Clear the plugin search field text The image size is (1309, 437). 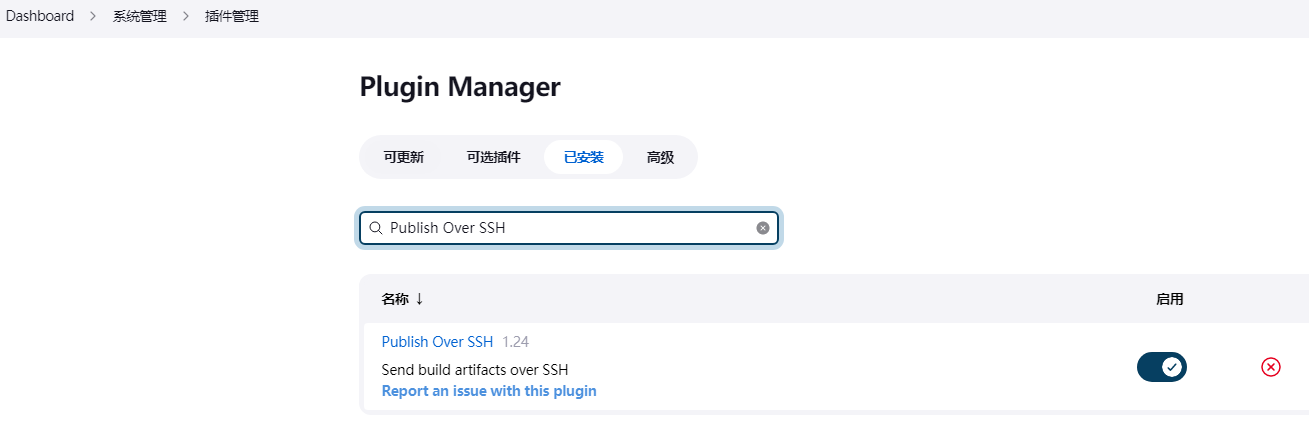[x=763, y=228]
